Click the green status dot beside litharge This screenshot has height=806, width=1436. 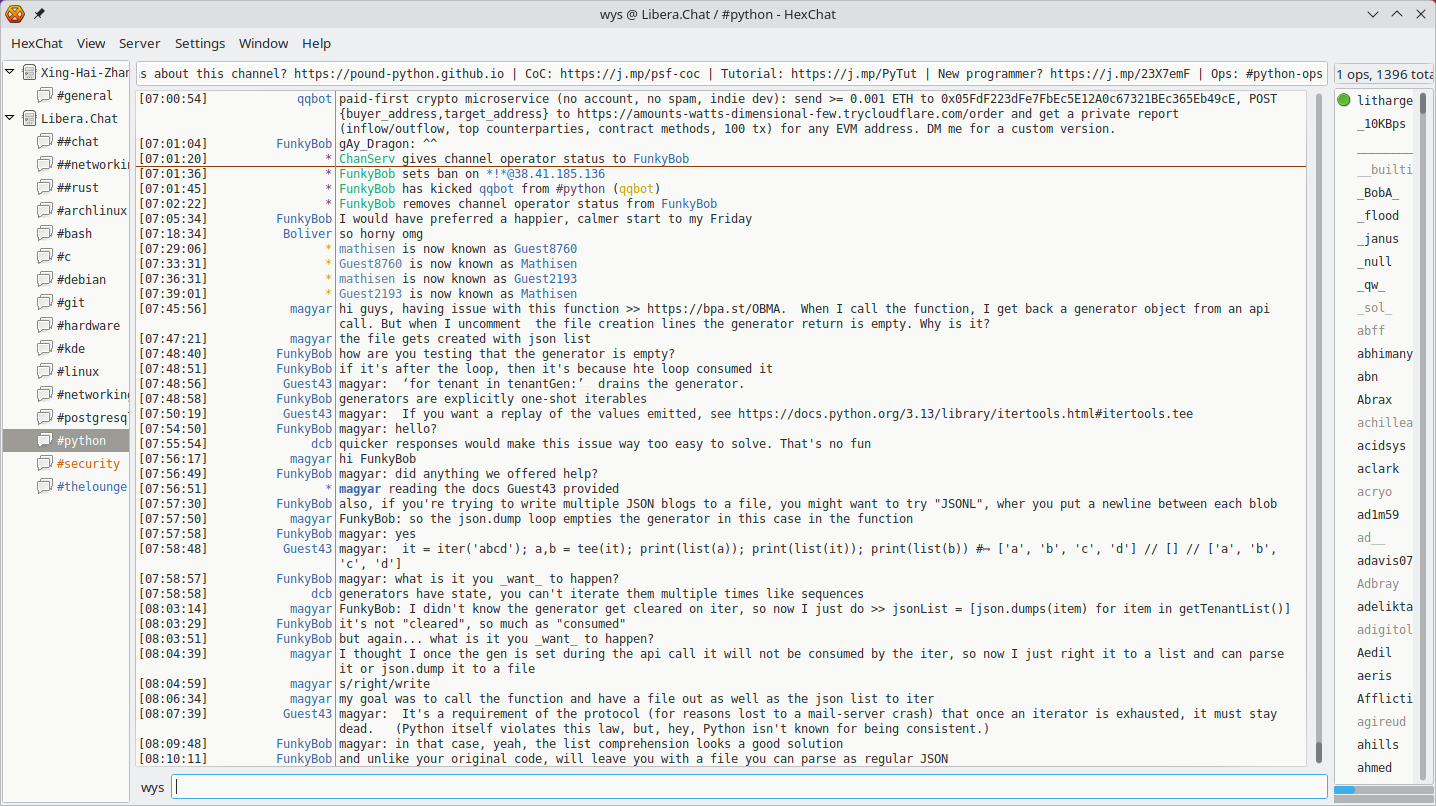(x=1344, y=100)
